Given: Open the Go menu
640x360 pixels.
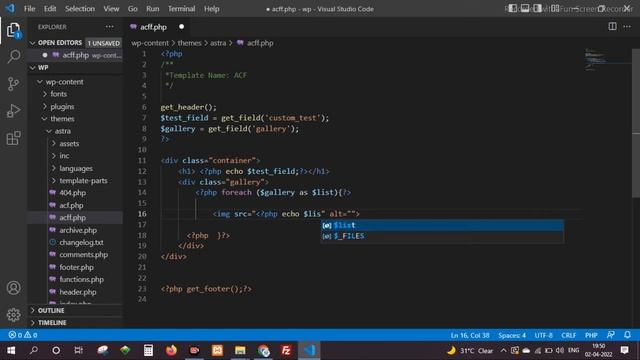Looking at the screenshot, I should coord(133,9).
